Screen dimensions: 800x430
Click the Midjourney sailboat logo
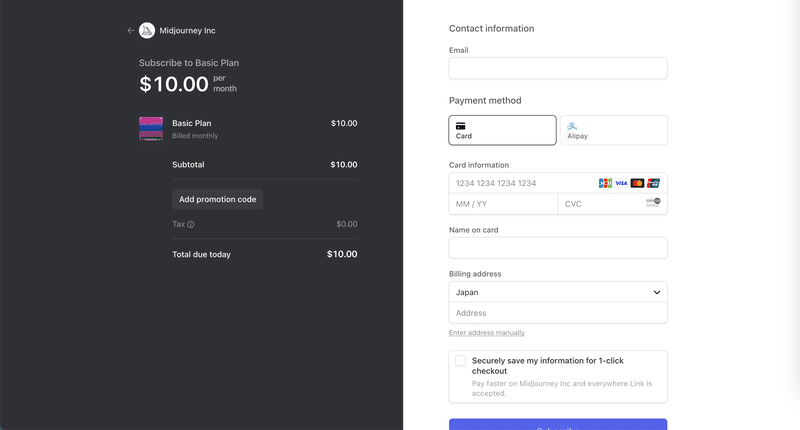pos(147,31)
